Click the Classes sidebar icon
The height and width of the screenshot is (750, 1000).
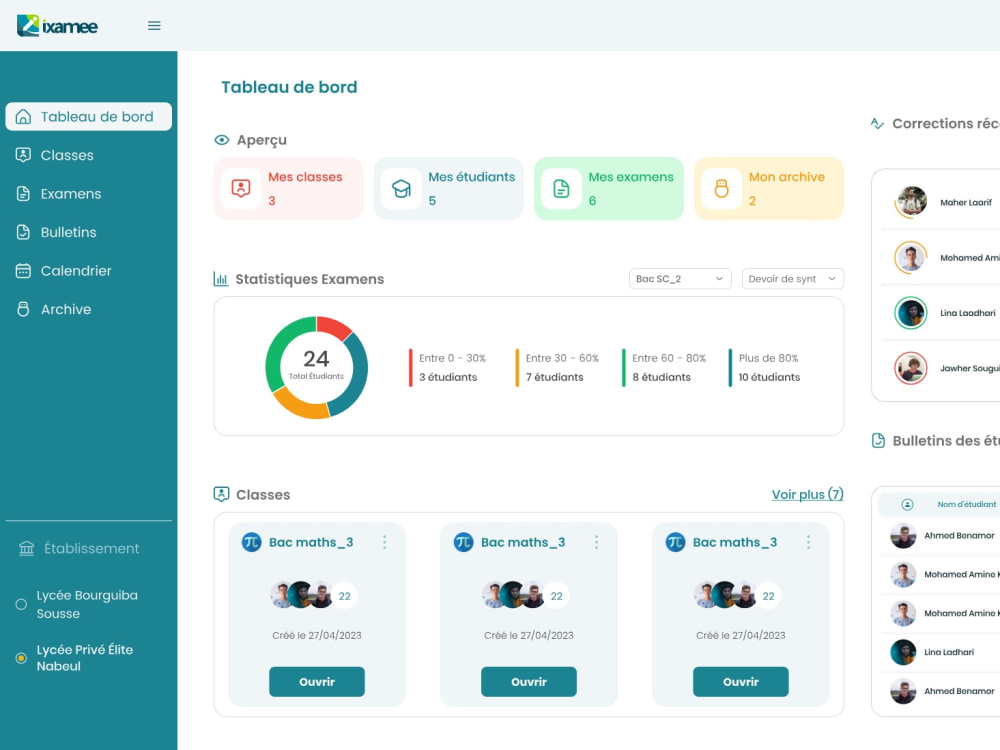[23, 155]
